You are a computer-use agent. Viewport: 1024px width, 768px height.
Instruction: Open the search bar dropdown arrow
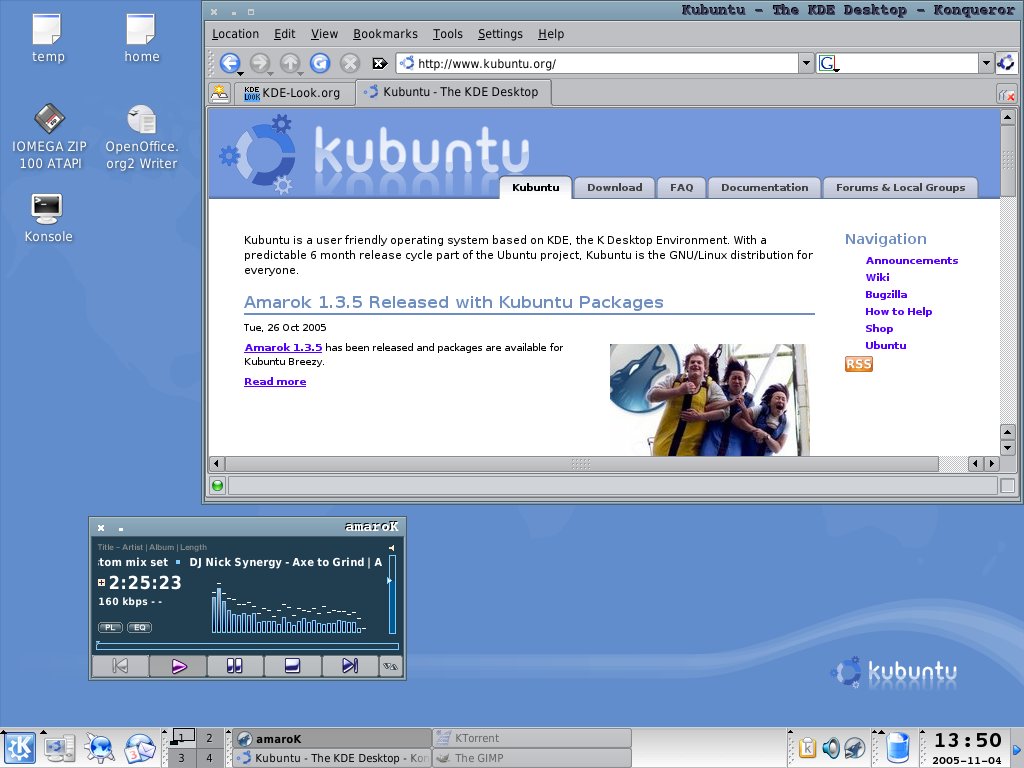(x=986, y=63)
